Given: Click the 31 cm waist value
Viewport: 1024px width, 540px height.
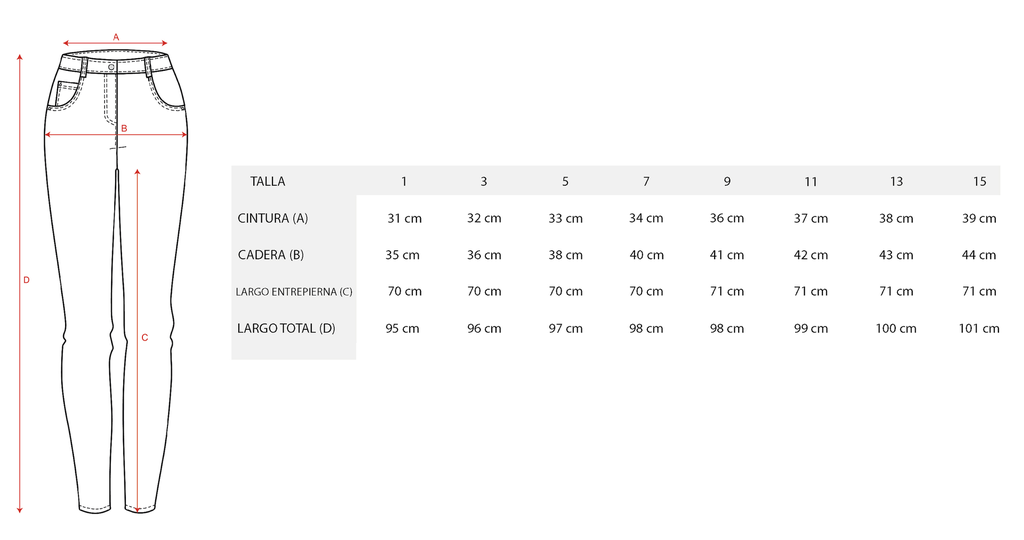Looking at the screenshot, I should (x=404, y=218).
